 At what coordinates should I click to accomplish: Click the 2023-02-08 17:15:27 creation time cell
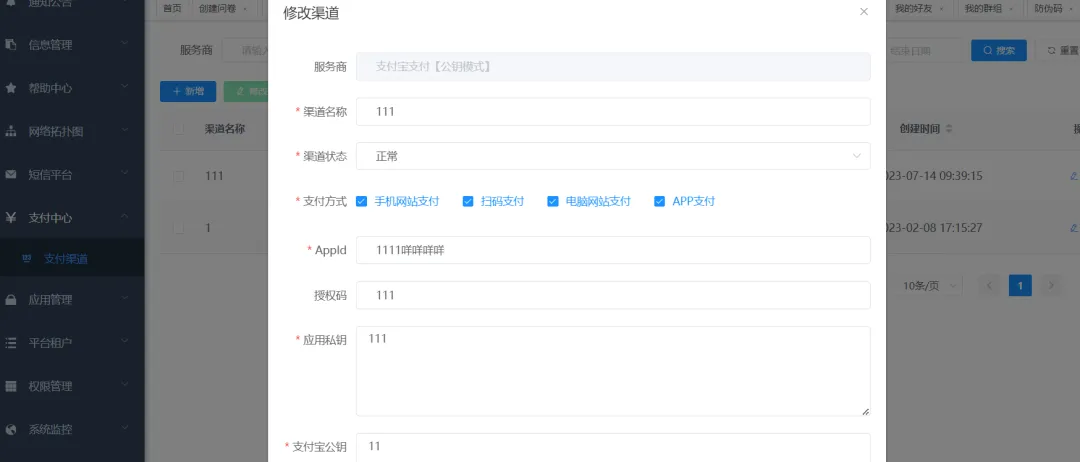click(934, 228)
